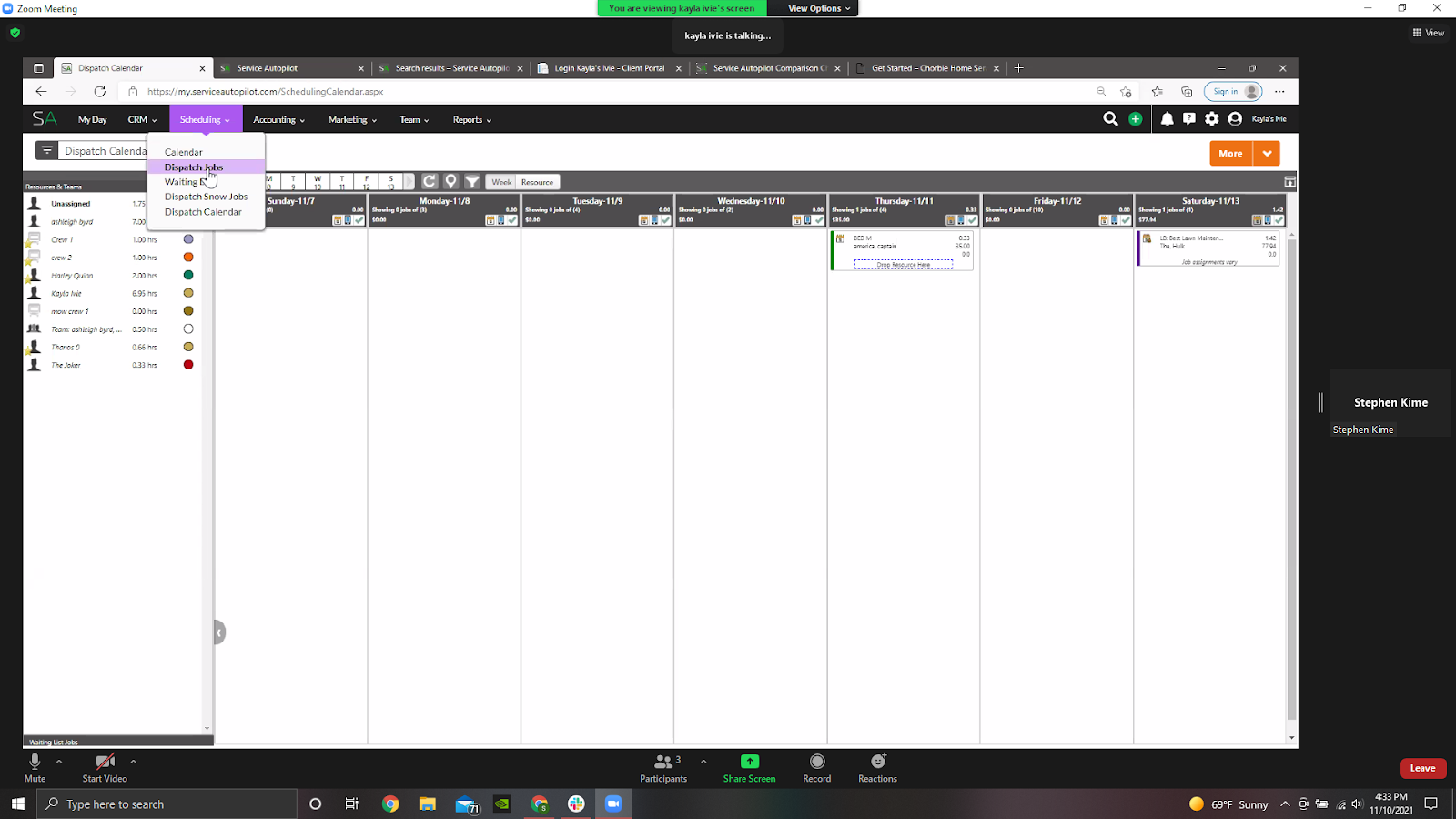Click the mobile phone icon on Monday-11/8 header

[501, 220]
